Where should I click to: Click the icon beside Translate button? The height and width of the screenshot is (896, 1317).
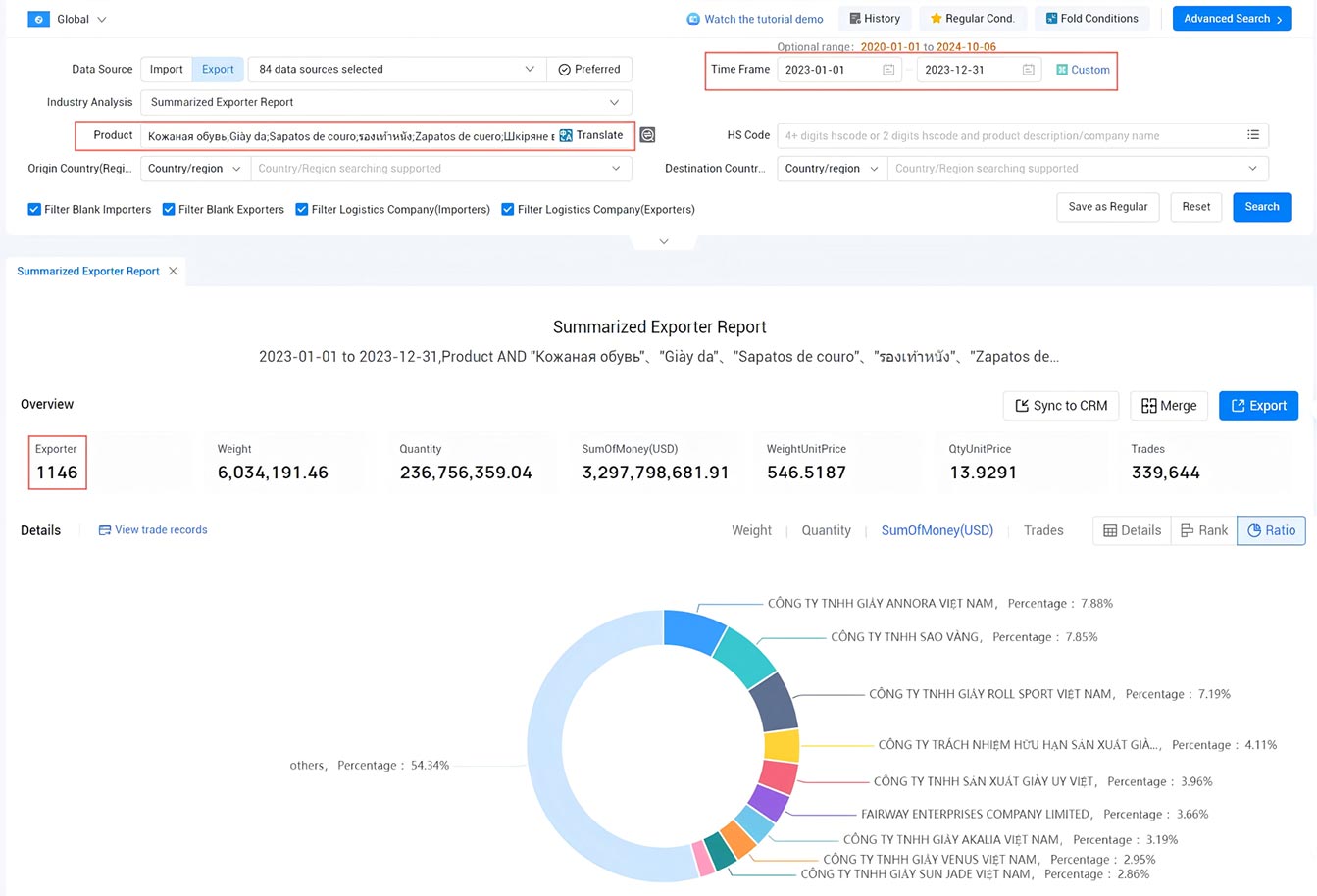(647, 135)
